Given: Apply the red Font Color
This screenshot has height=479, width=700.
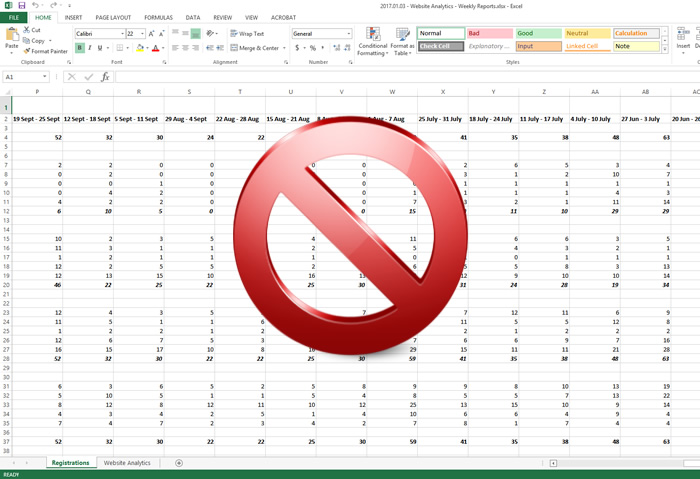Looking at the screenshot, I should [155, 48].
